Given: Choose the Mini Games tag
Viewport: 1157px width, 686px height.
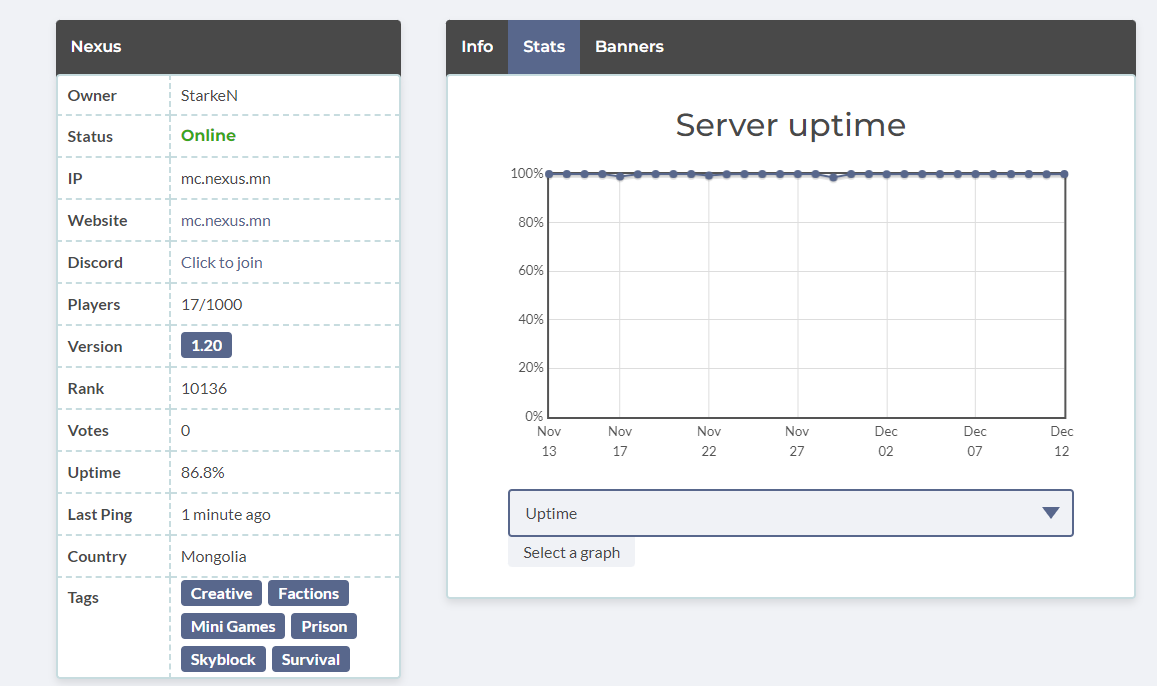Looking at the screenshot, I should (233, 626).
